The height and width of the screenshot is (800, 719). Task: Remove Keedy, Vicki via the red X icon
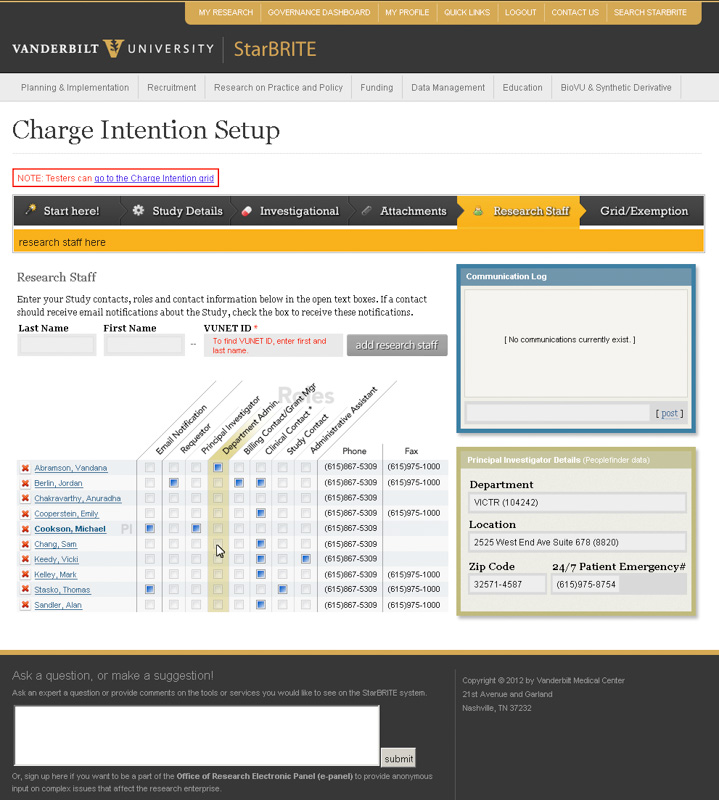[25, 559]
